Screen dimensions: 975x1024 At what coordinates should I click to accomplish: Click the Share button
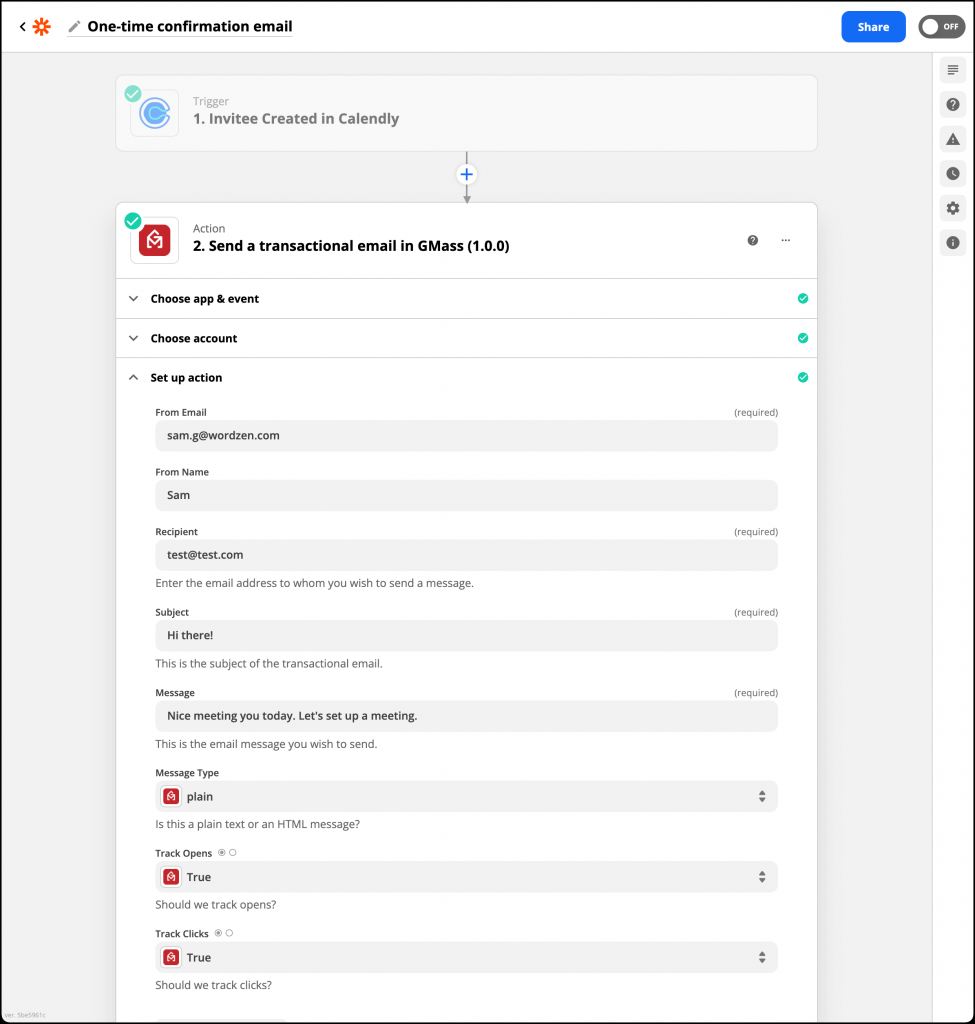click(x=873, y=26)
